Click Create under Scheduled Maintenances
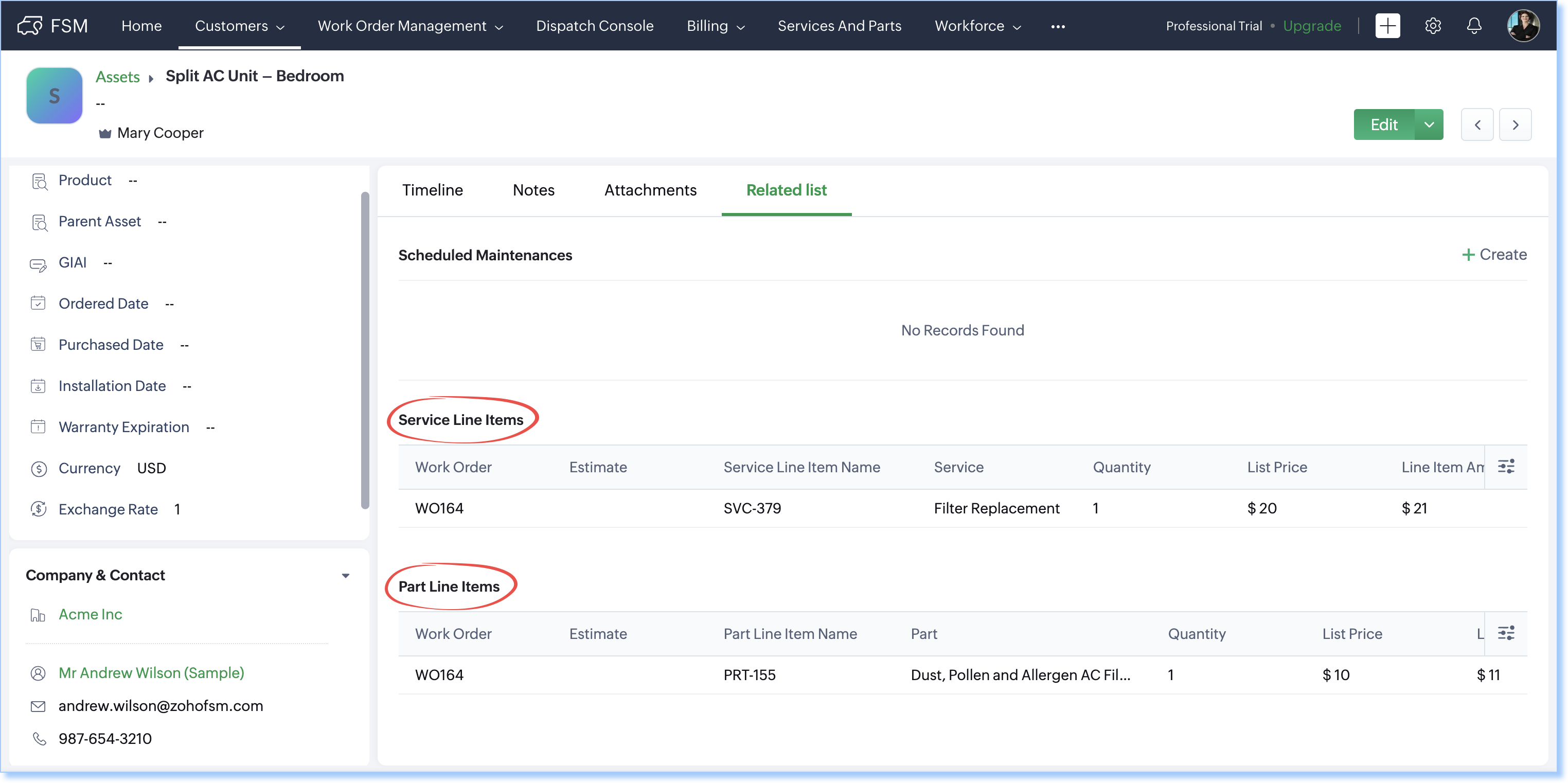Screen dimensions: 1568x783 tap(1494, 255)
